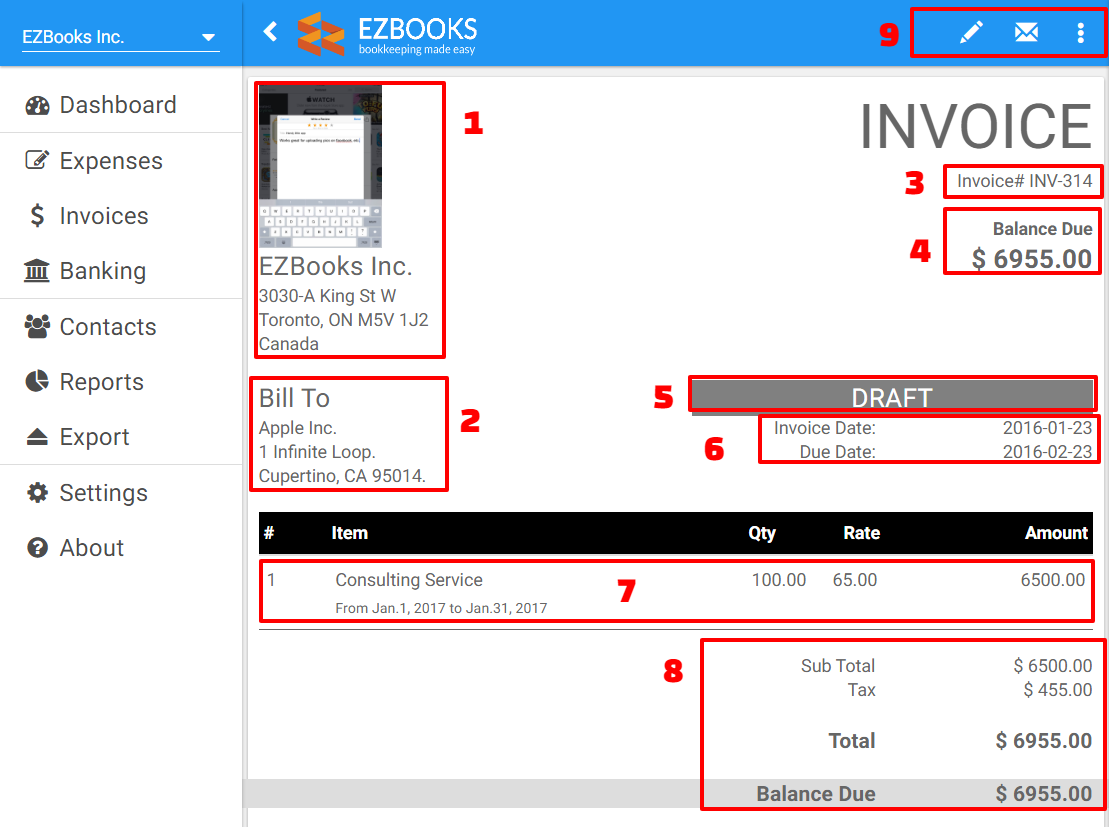Click the 'From Jan.1, 2017 to Jan.31, 2017' description
This screenshot has height=827, width=1109.
[x=441, y=608]
